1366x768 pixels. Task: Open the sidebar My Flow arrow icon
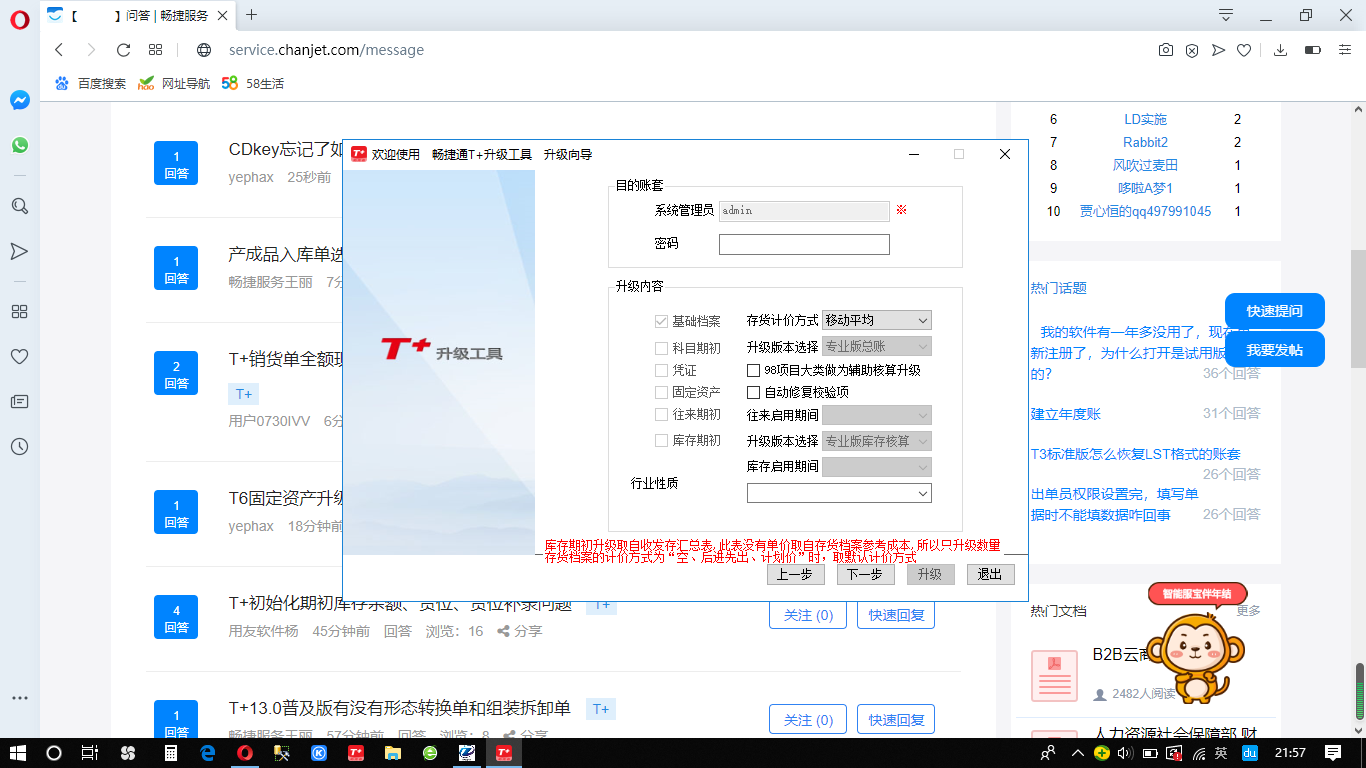19,250
